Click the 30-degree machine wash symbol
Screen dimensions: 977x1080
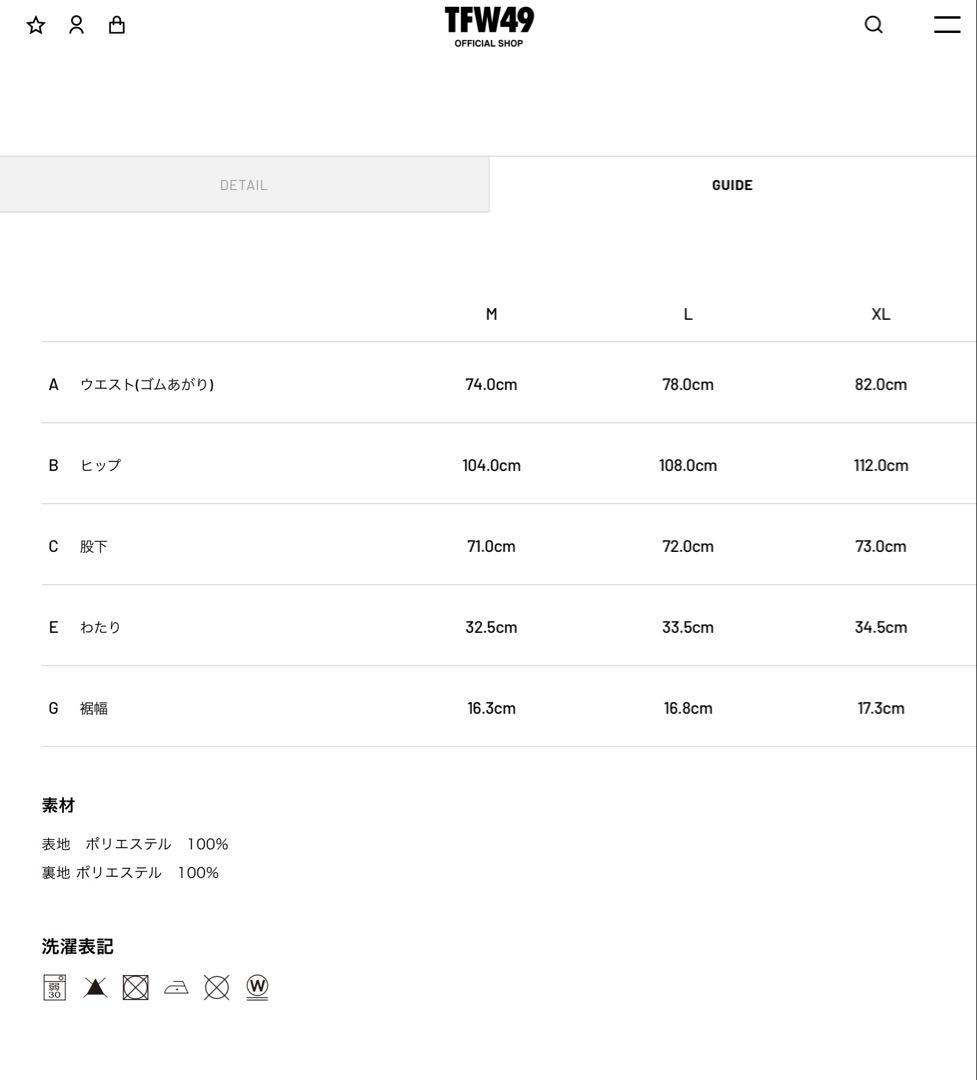pos(54,987)
